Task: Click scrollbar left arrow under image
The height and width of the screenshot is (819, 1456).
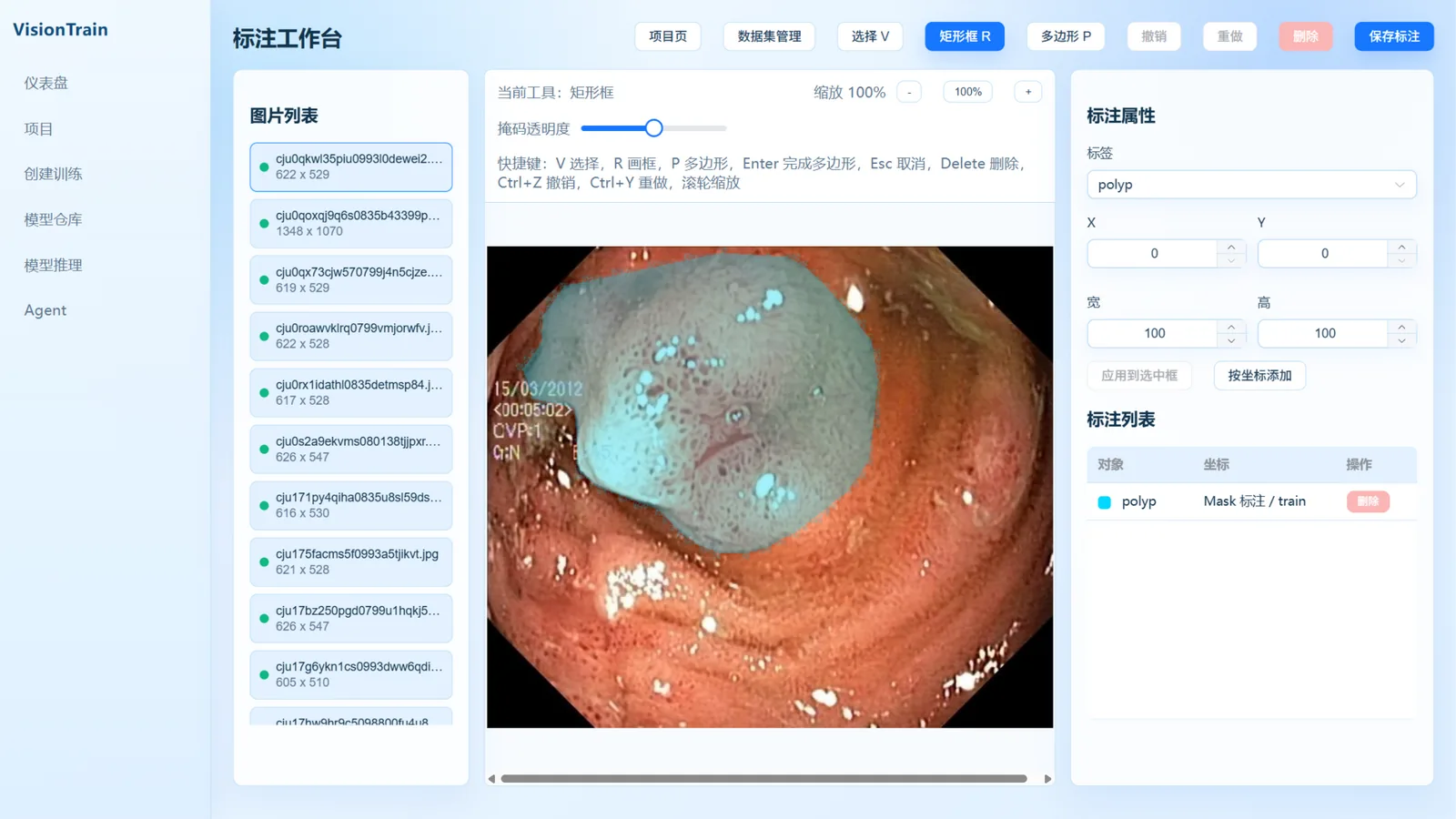Action: 492,779
